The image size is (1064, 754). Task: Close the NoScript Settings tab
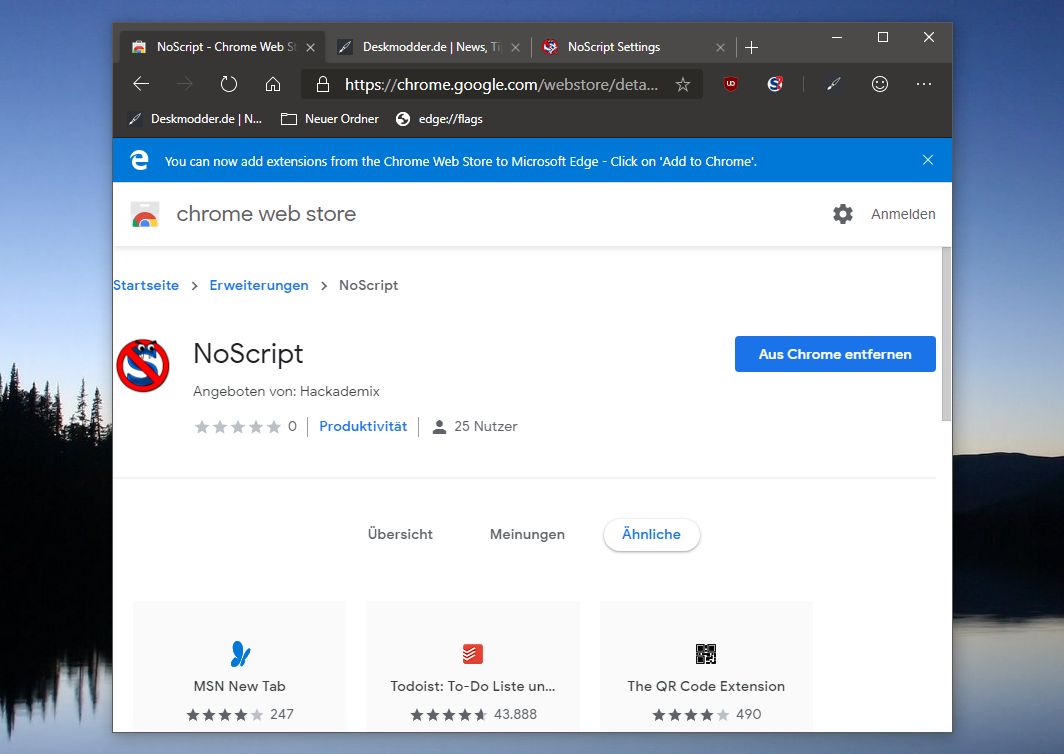[x=721, y=48]
